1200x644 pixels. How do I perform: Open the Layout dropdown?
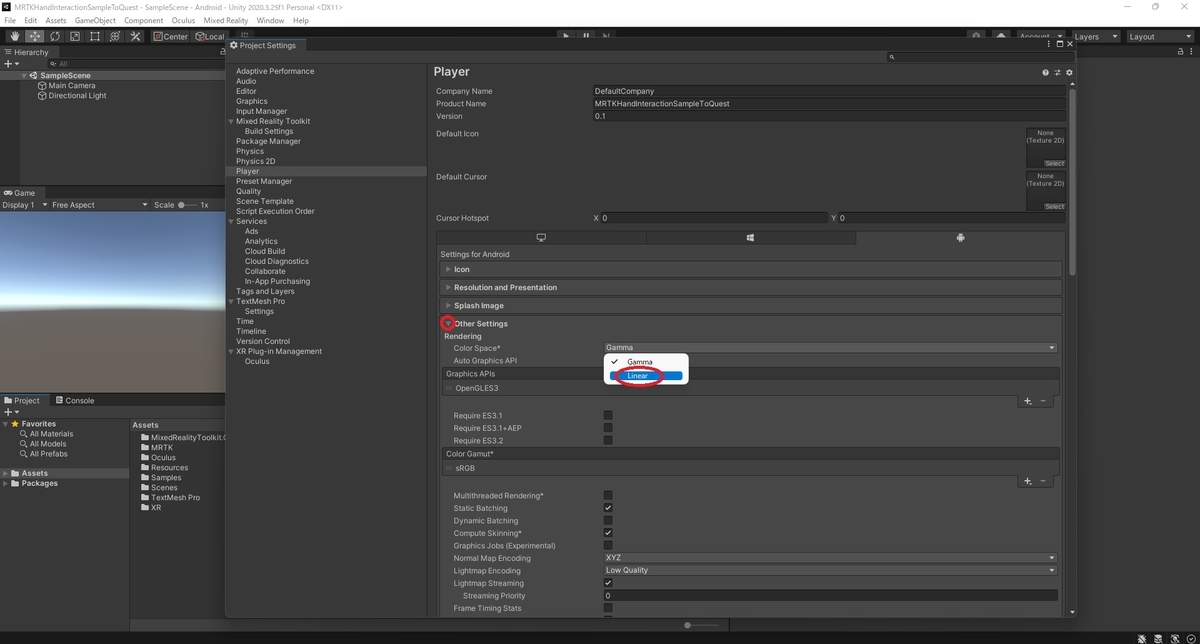pyautogui.click(x=1158, y=37)
